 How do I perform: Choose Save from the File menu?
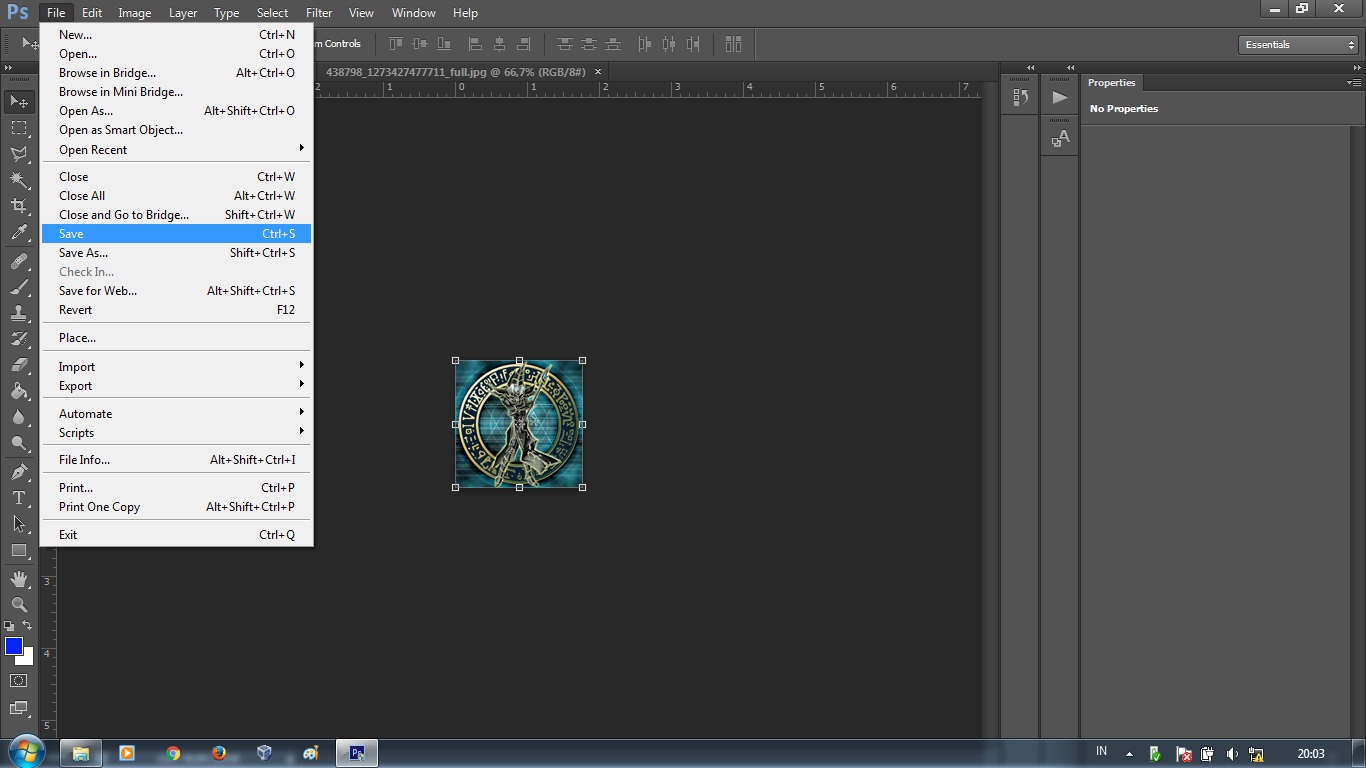pos(176,233)
